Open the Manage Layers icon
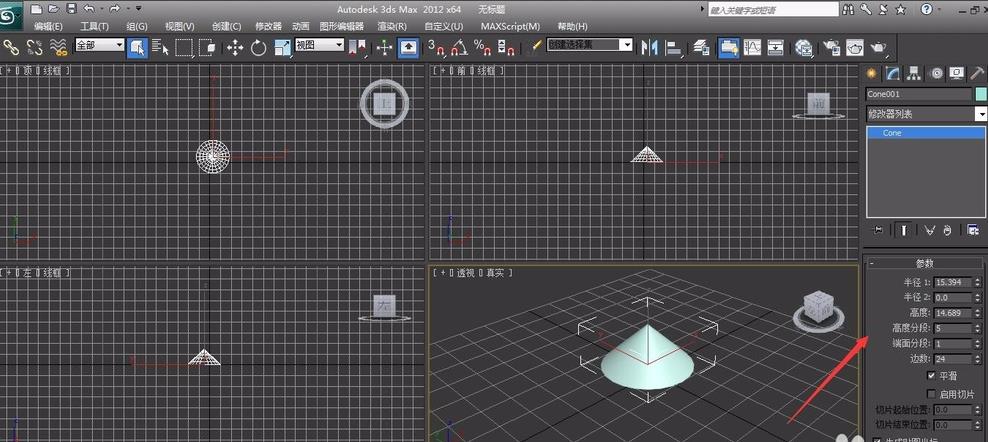988x442 pixels. point(701,47)
